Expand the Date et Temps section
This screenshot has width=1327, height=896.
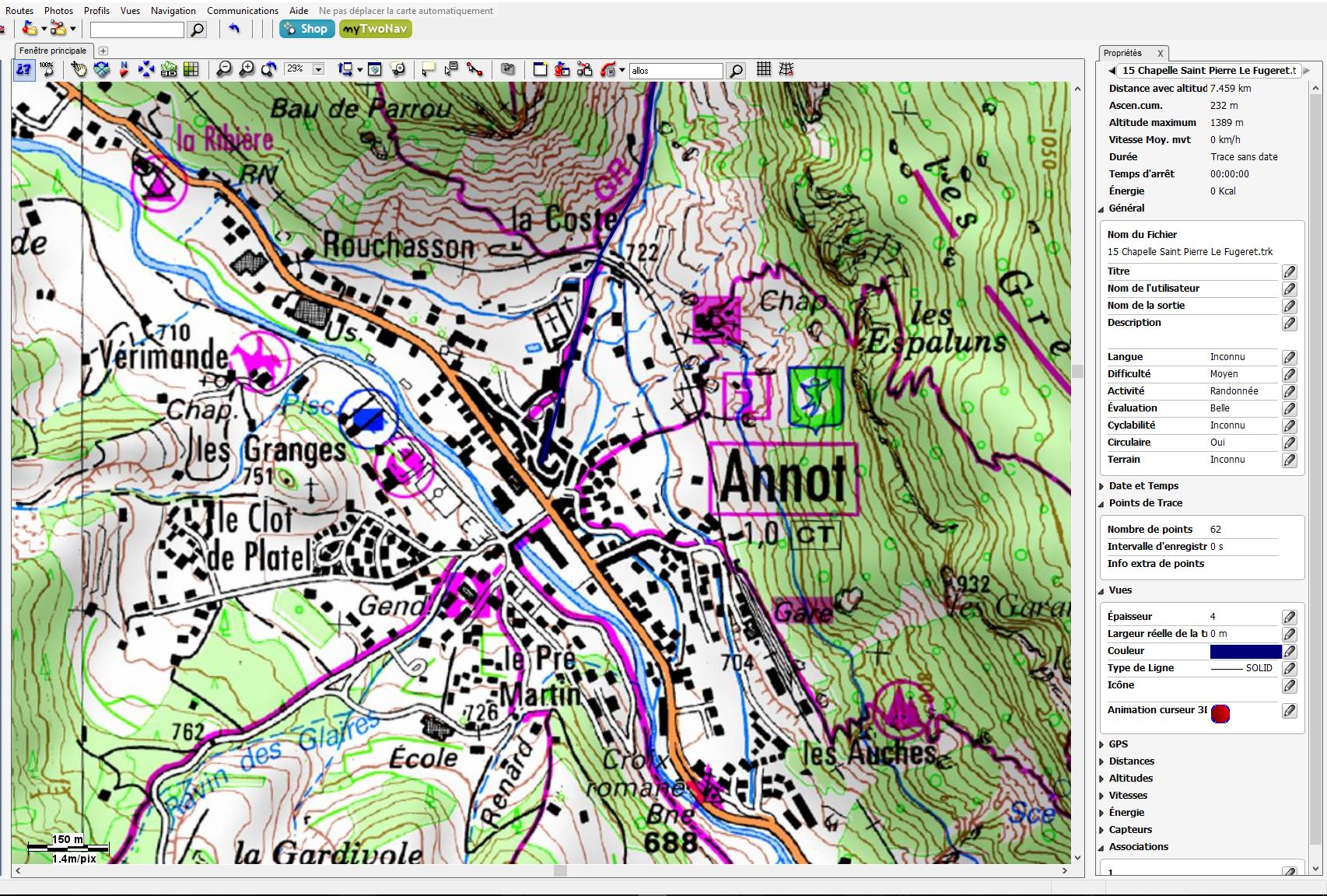coord(1101,486)
